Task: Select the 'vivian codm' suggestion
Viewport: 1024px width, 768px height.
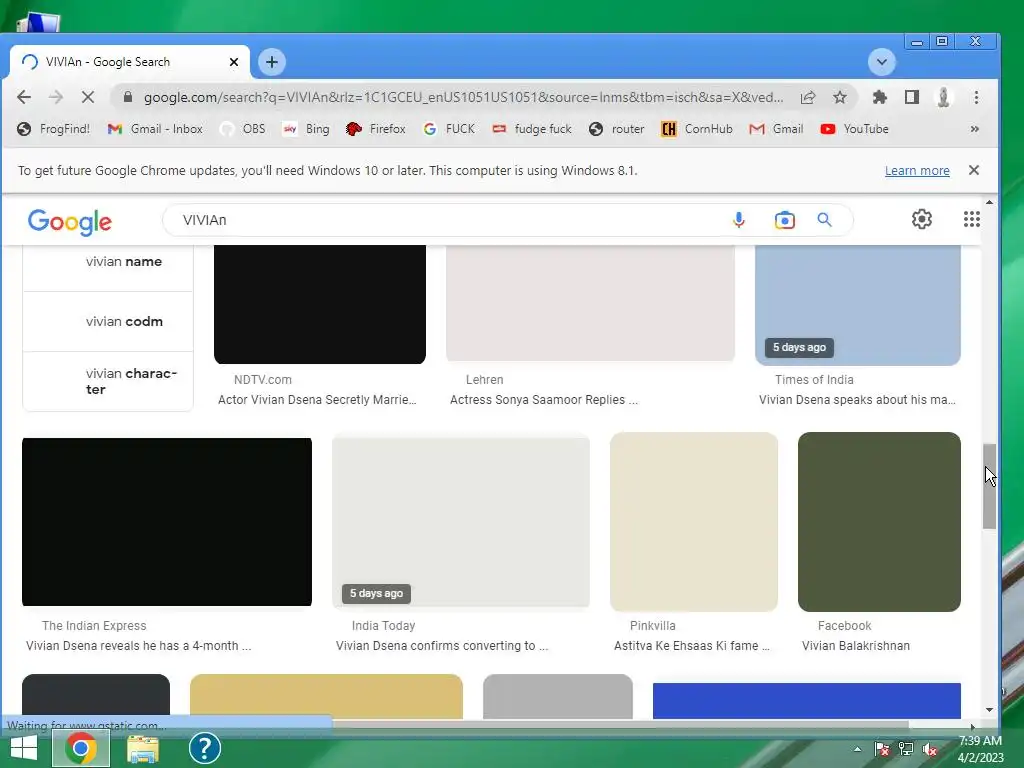Action: pyautogui.click(x=108, y=321)
